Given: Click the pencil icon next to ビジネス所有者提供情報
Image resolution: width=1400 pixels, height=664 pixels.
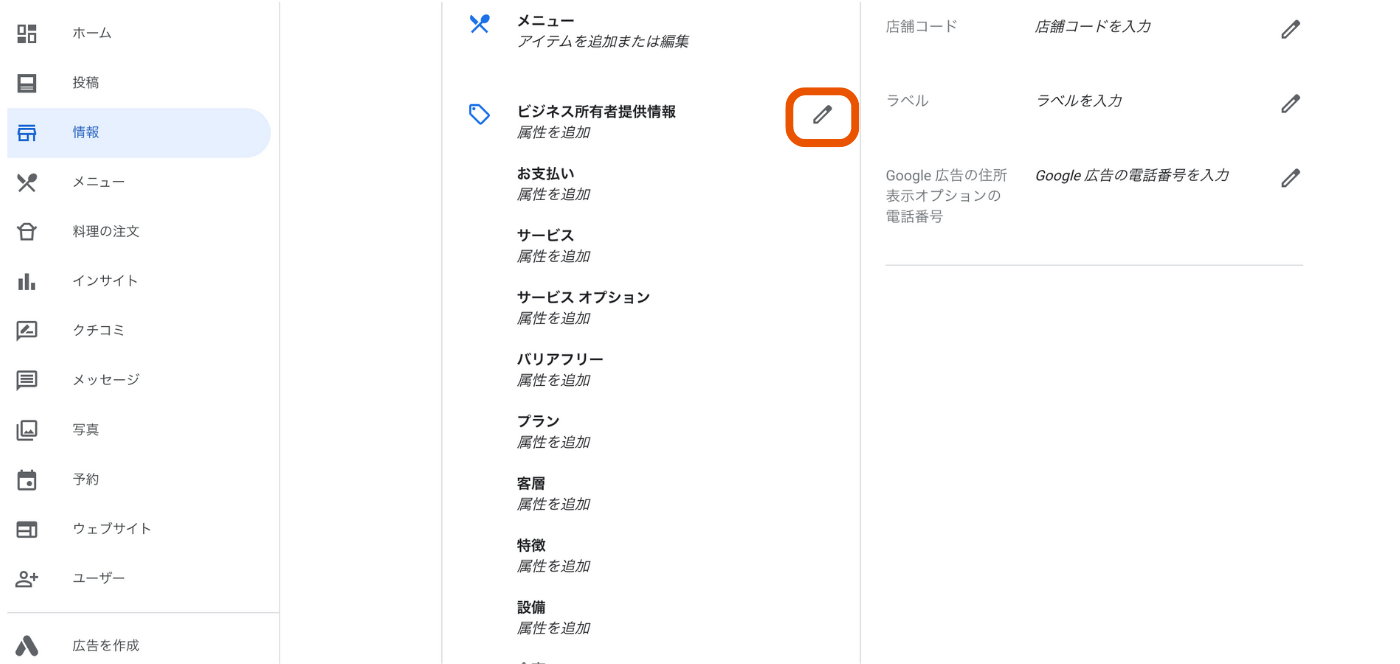Looking at the screenshot, I should 822,115.
